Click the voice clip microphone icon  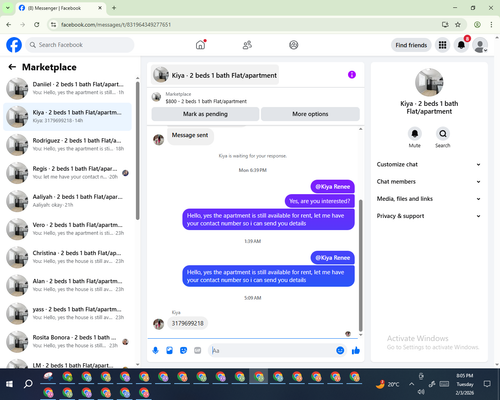click(155, 350)
